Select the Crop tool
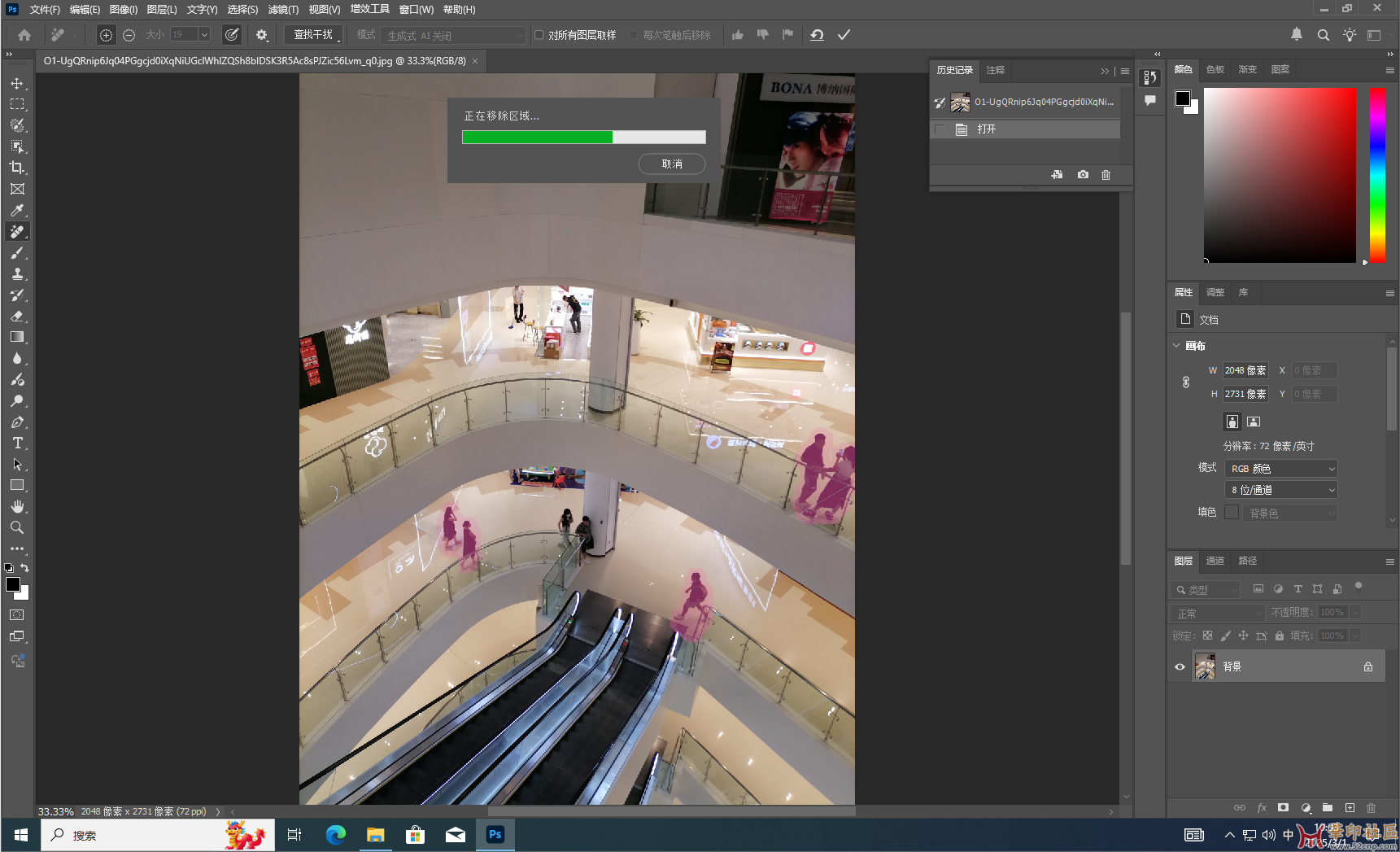Viewport: 1400px width, 852px height. [x=17, y=168]
